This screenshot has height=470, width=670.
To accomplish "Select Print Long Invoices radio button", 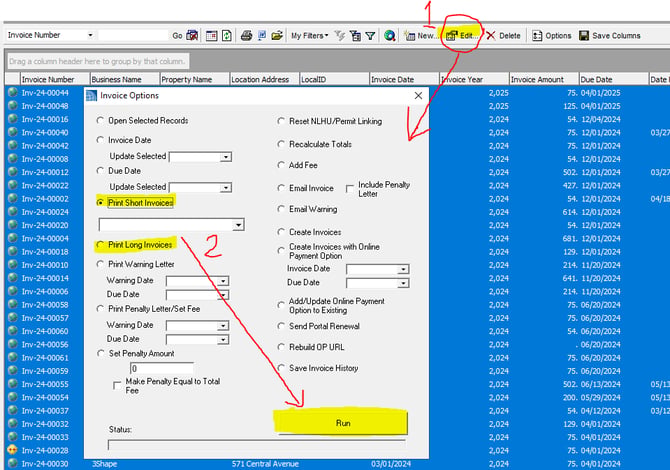I will pyautogui.click(x=100, y=245).
